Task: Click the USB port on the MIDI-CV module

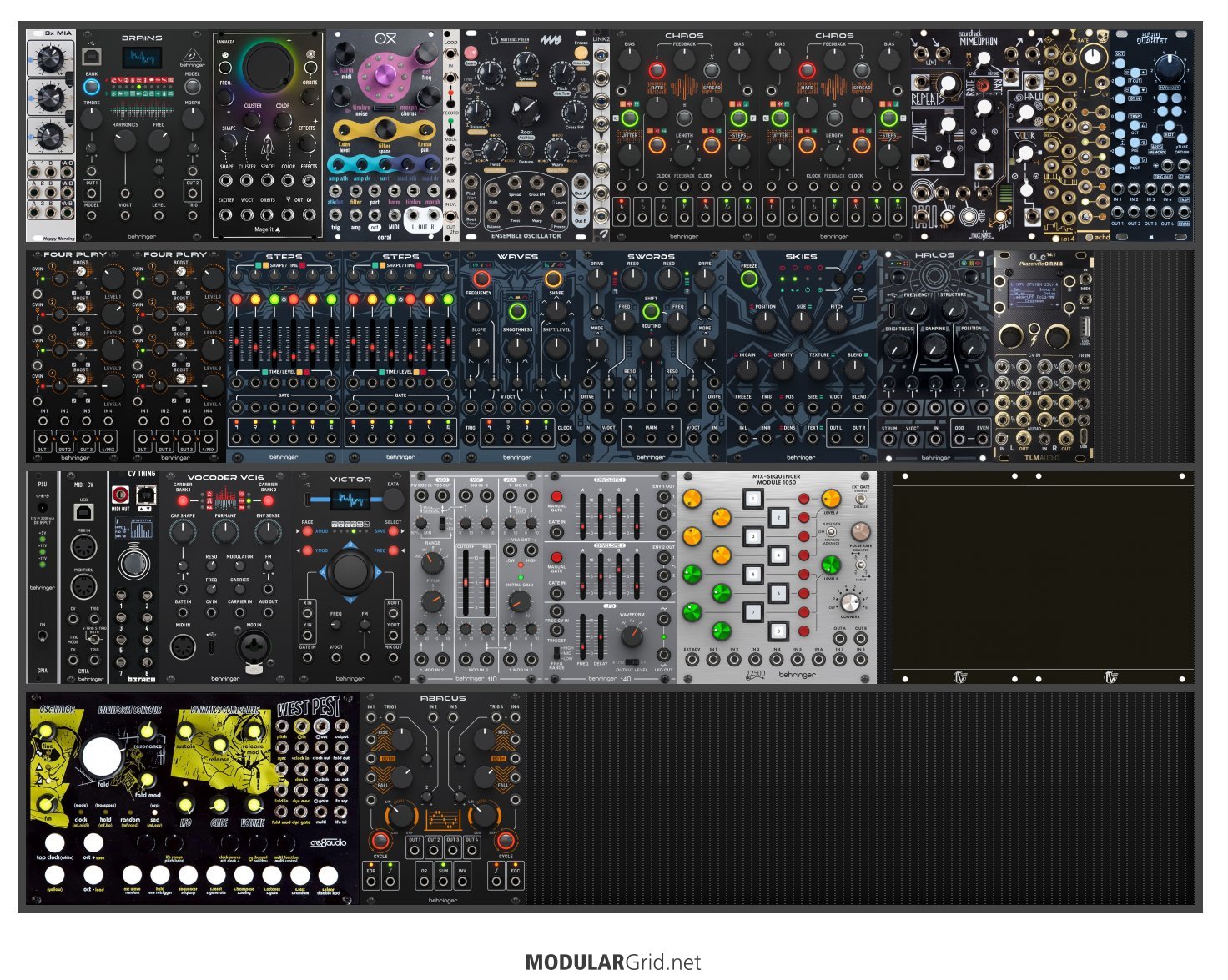Action: coord(83,510)
